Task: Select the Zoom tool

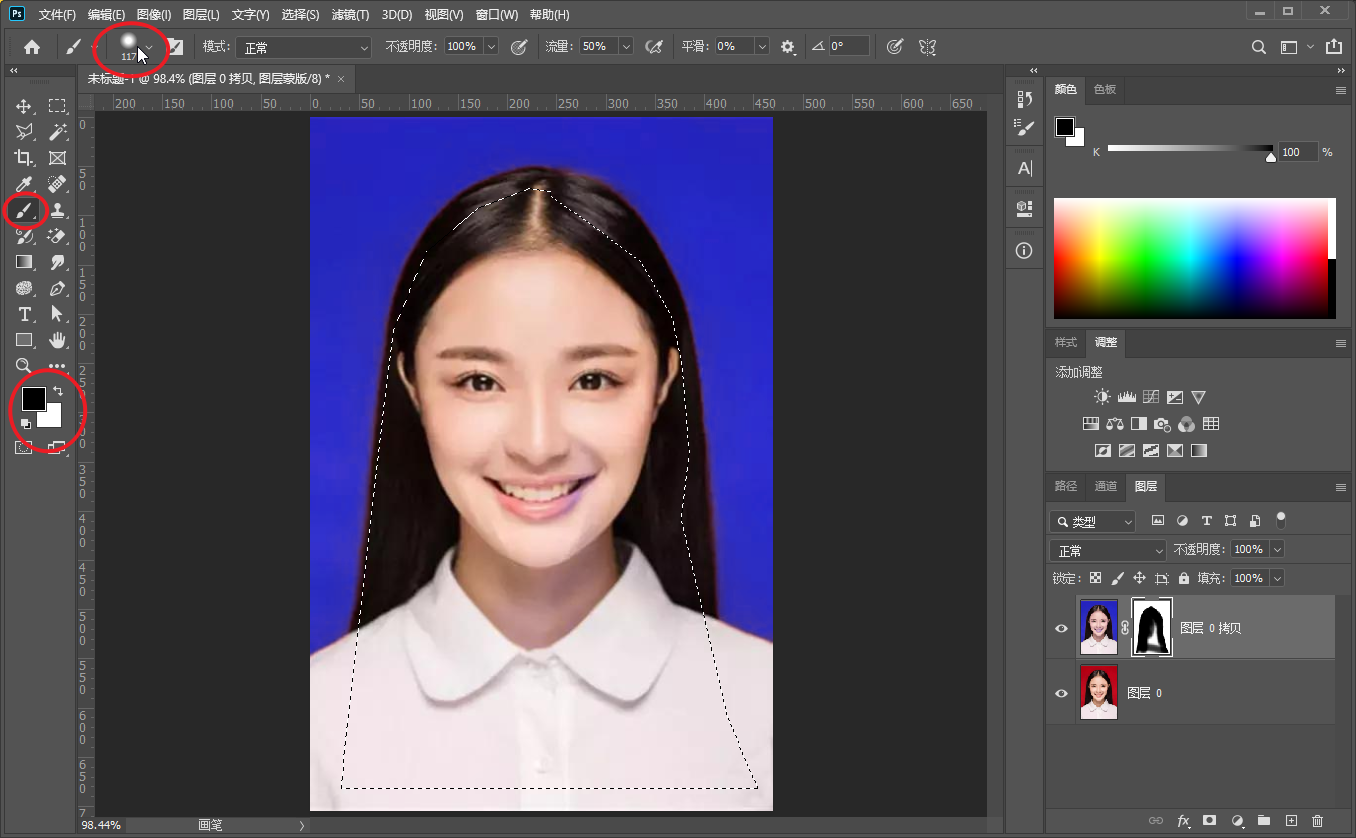Action: [x=24, y=366]
